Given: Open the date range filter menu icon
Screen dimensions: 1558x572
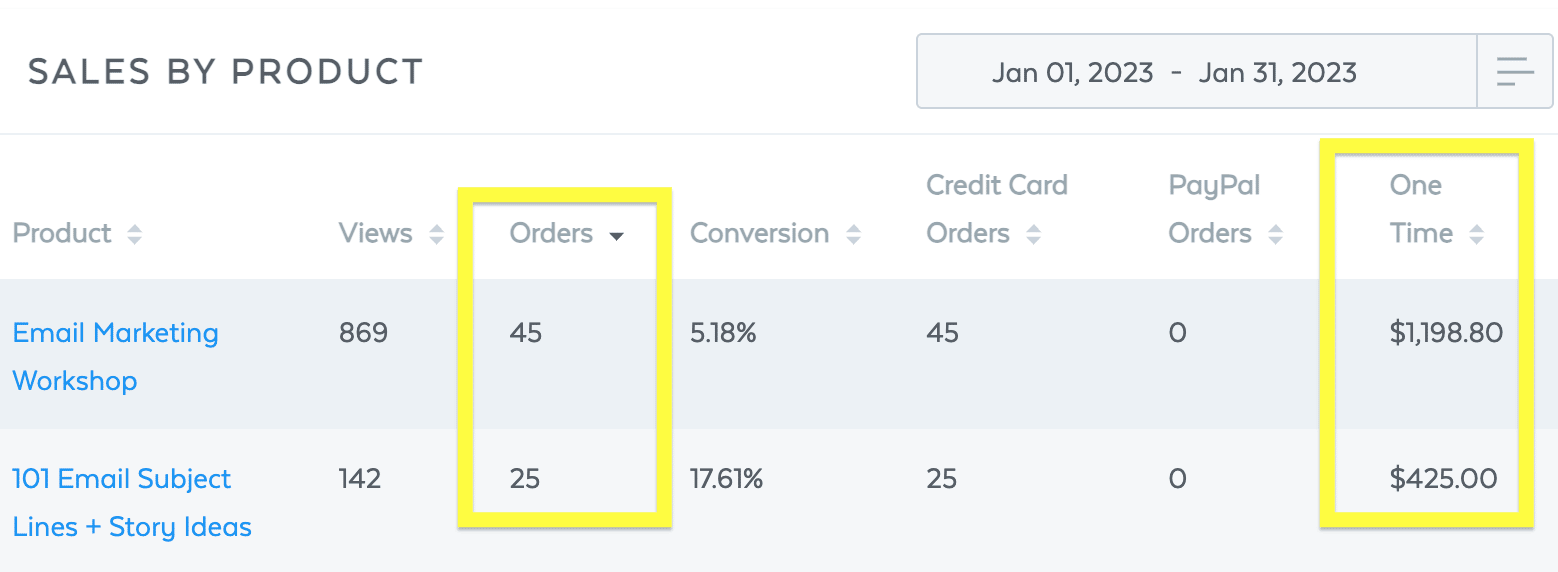Looking at the screenshot, I should (x=1515, y=71).
